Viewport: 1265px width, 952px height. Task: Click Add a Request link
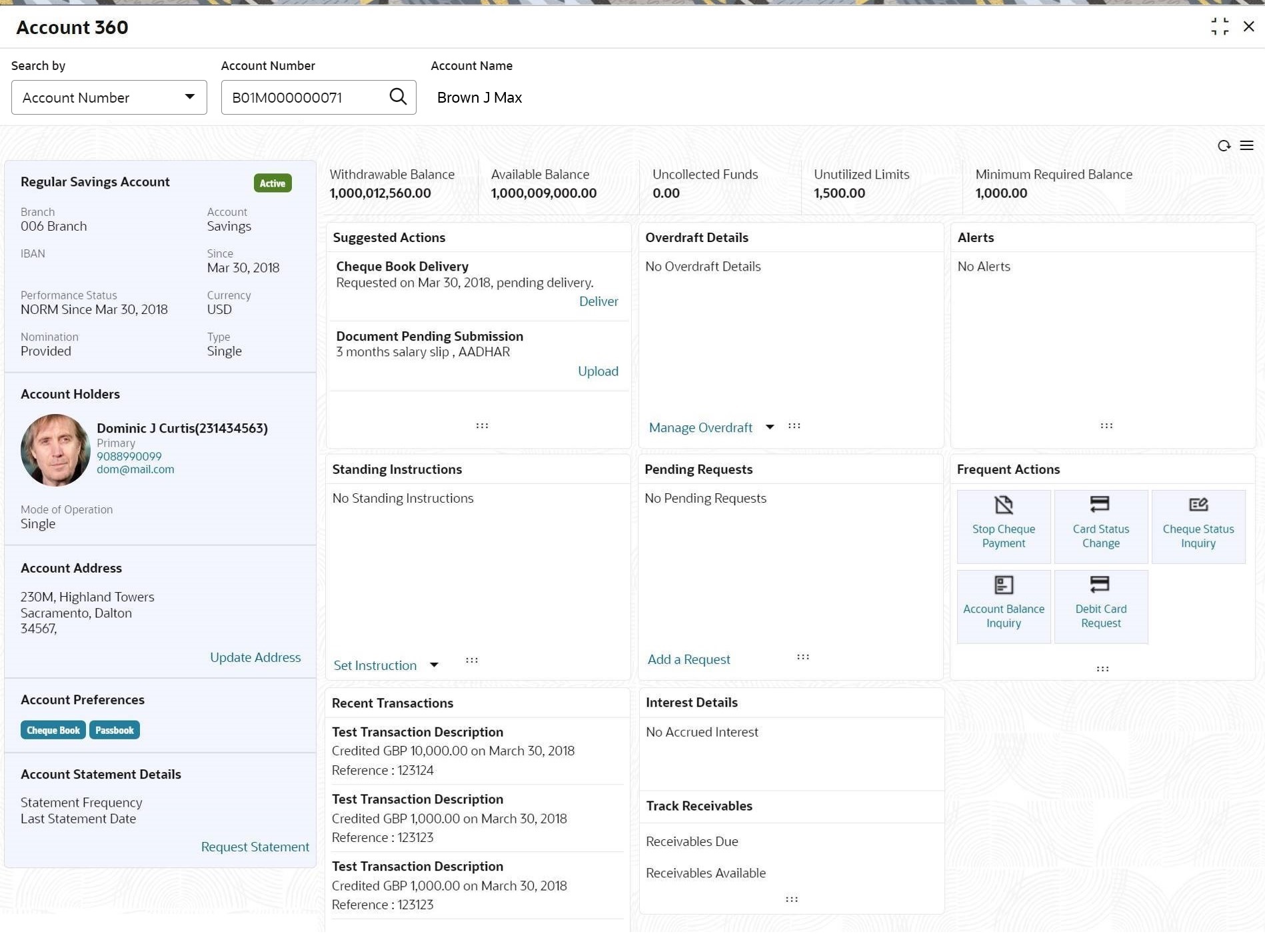click(688, 659)
